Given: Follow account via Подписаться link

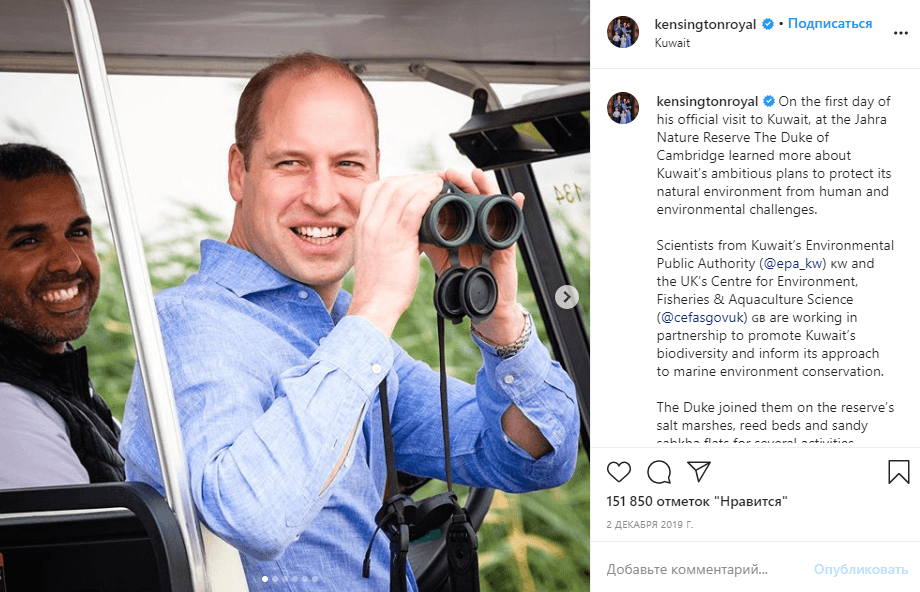Looking at the screenshot, I should point(830,23).
